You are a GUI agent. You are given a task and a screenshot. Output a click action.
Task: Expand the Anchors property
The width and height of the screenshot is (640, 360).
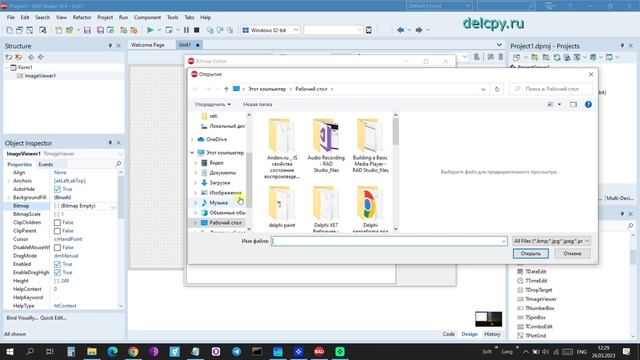pos(9,181)
